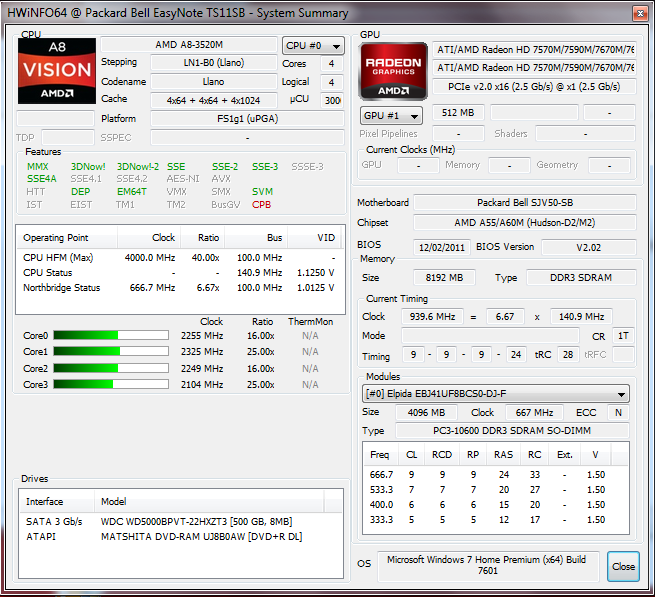Click the Freq column header in modules table

(x=380, y=455)
